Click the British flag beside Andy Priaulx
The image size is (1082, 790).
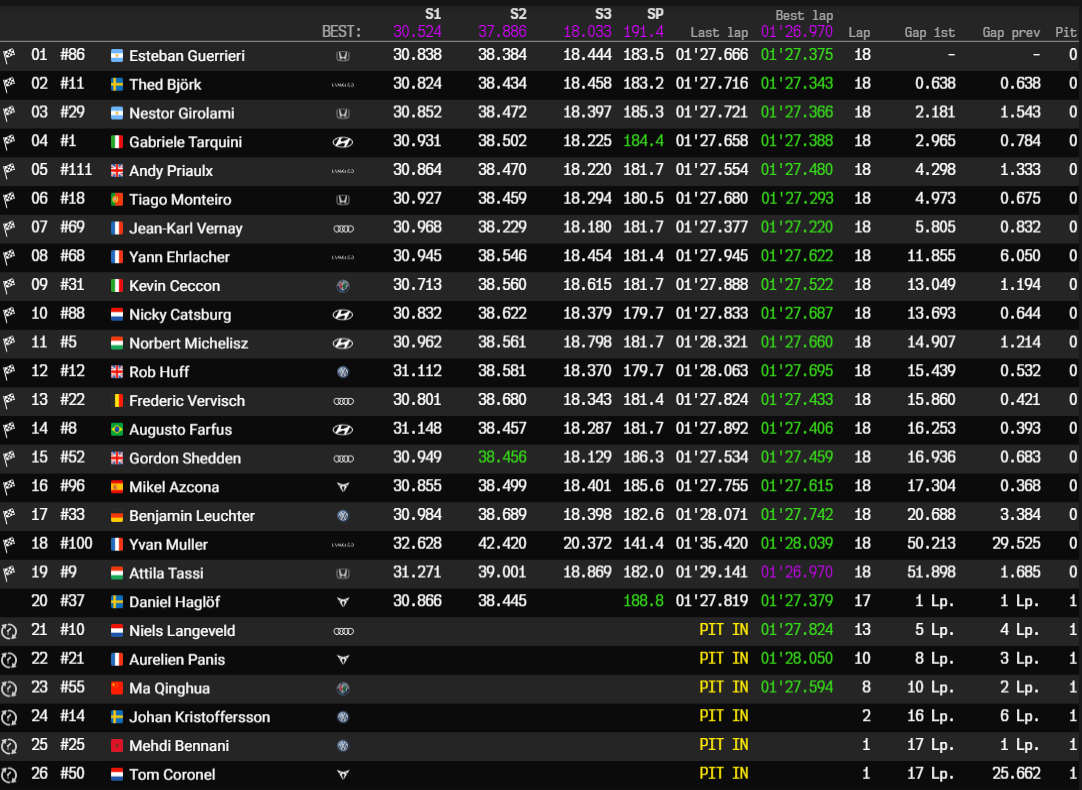click(117, 171)
